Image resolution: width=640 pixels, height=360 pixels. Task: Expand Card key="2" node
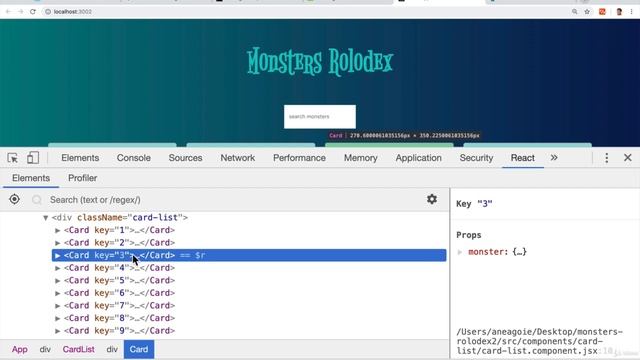58,243
